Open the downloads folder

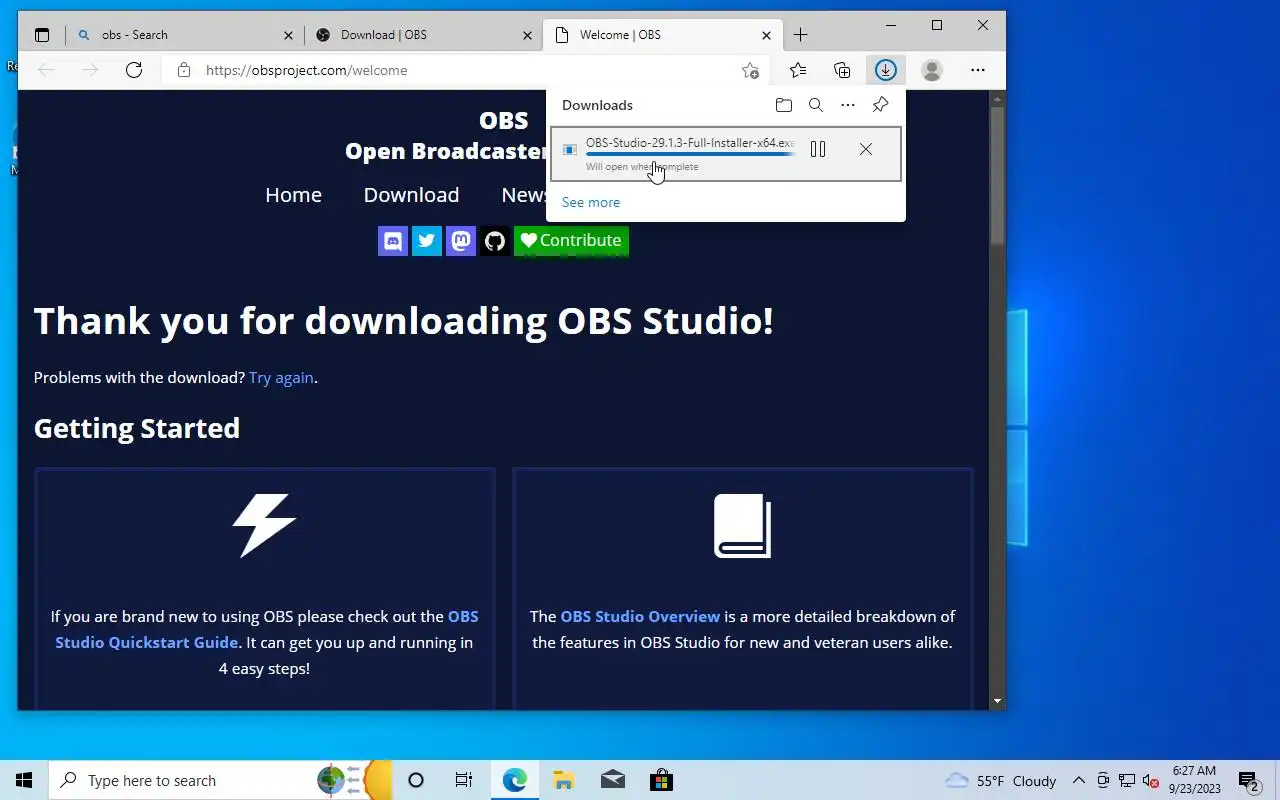(x=784, y=105)
